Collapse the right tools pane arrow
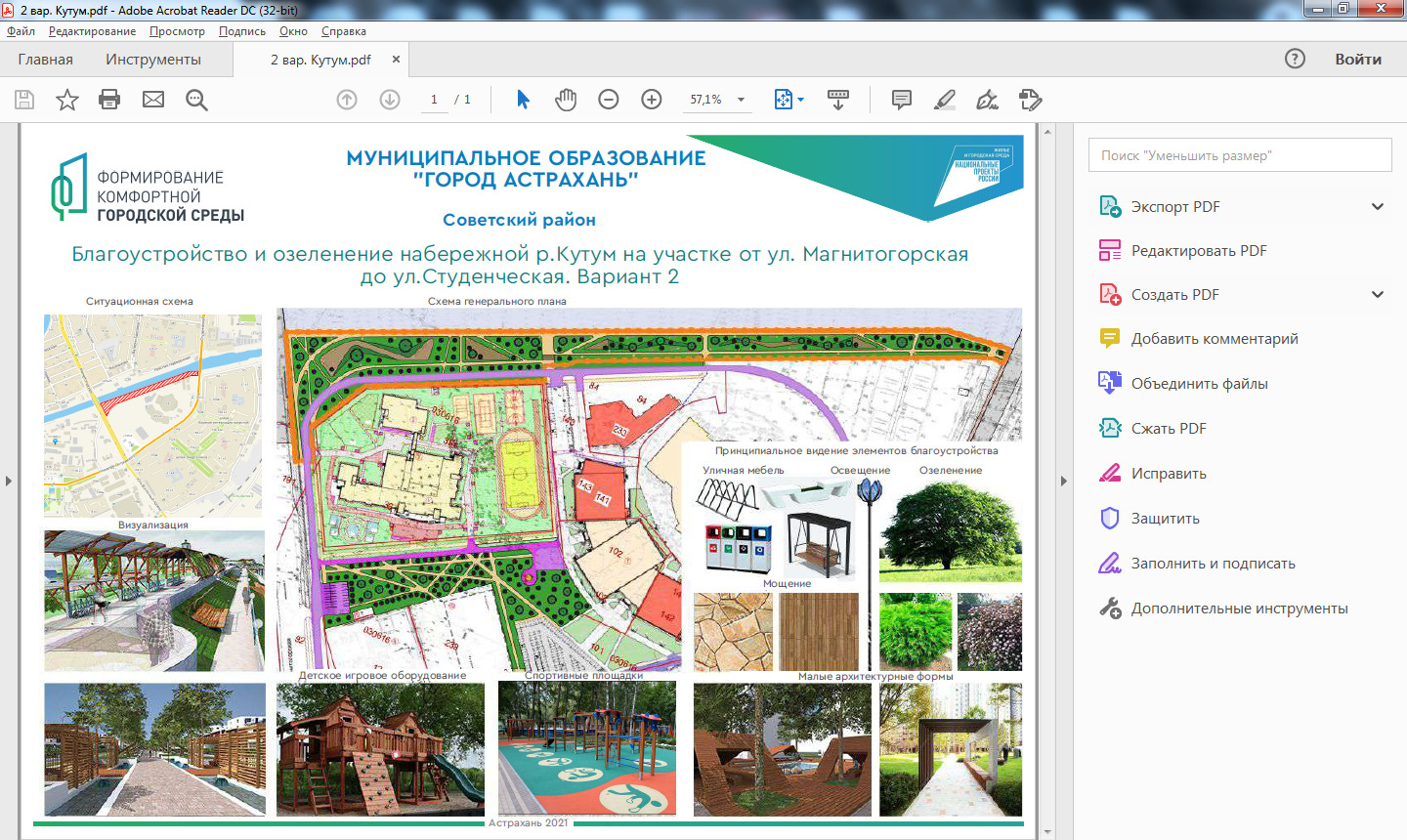The width and height of the screenshot is (1407, 840). click(x=1064, y=481)
